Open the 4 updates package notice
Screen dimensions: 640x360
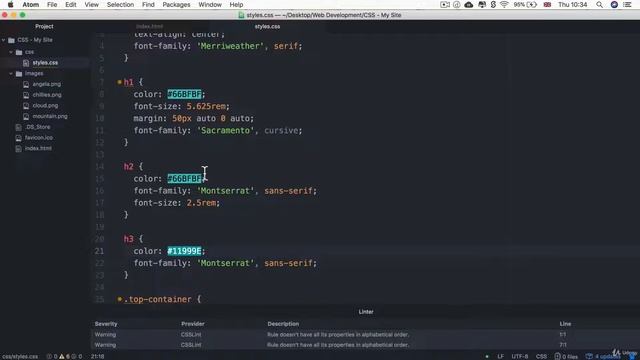tap(604, 356)
